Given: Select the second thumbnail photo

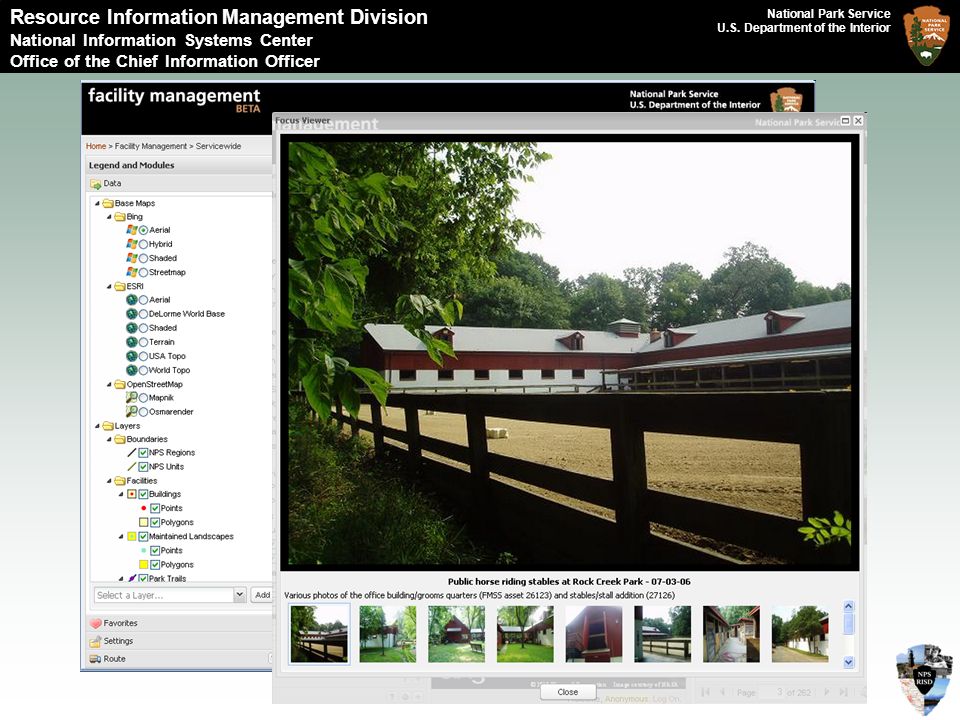Looking at the screenshot, I should [388, 634].
